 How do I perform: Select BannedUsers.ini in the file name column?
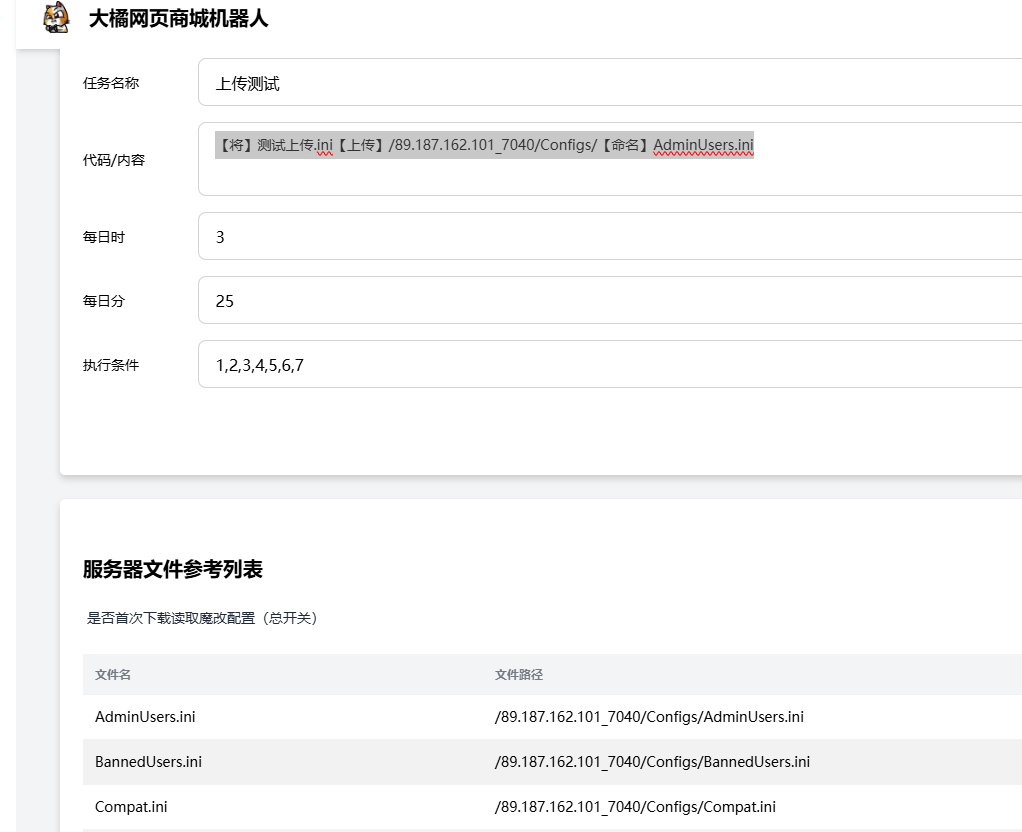(x=148, y=762)
